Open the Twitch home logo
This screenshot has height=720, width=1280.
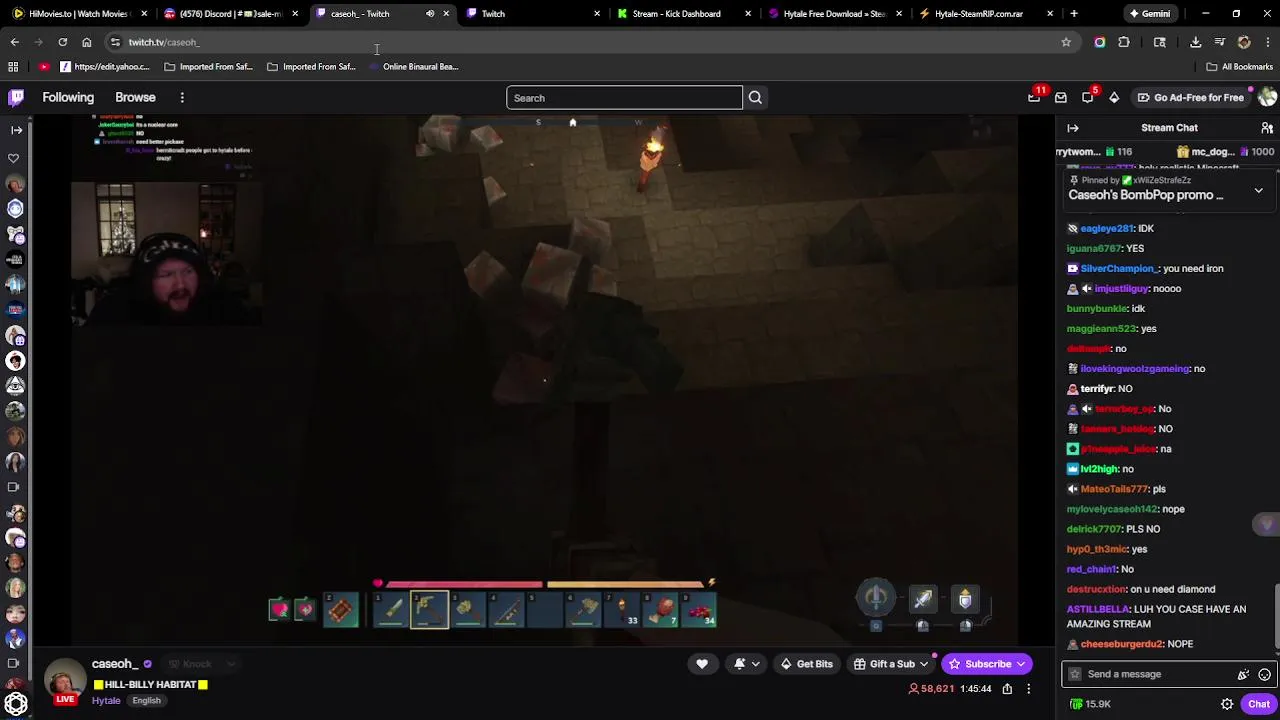16,97
